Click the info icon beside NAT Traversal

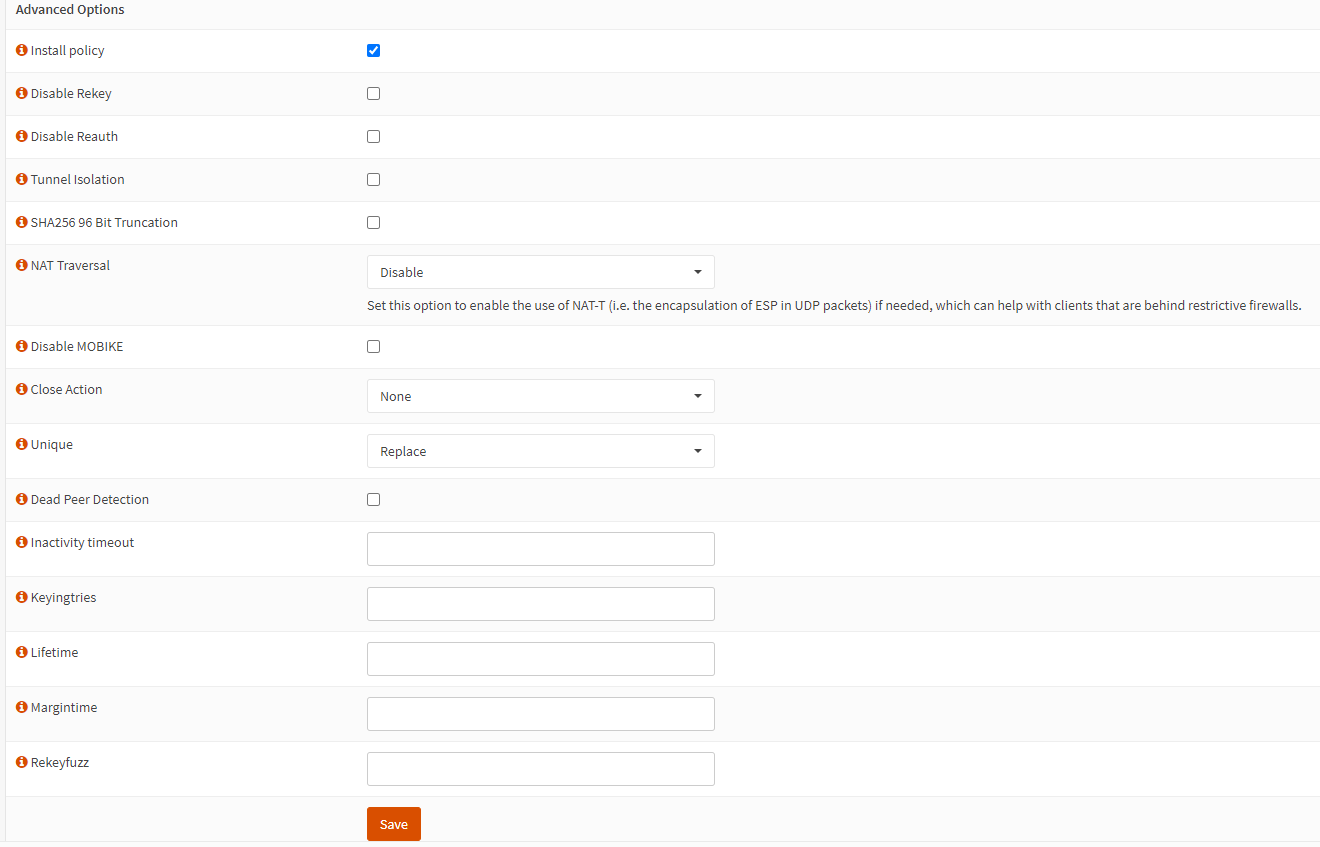click(22, 265)
